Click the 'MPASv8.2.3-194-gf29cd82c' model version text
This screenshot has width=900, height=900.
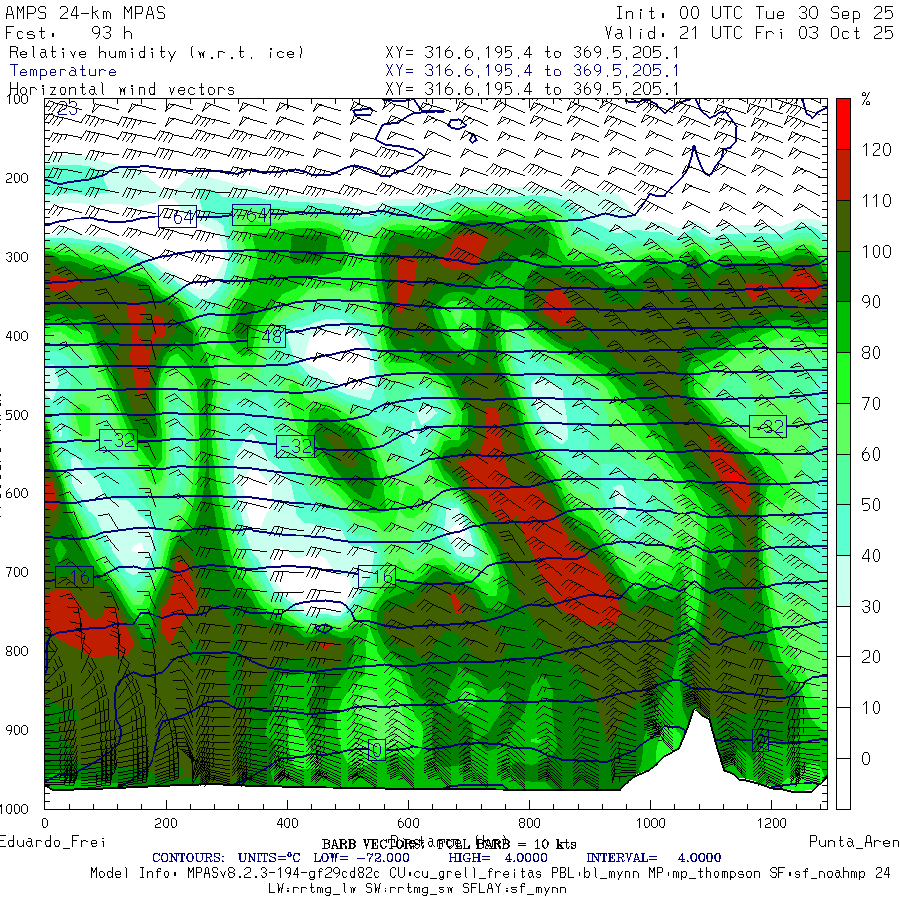[284, 874]
